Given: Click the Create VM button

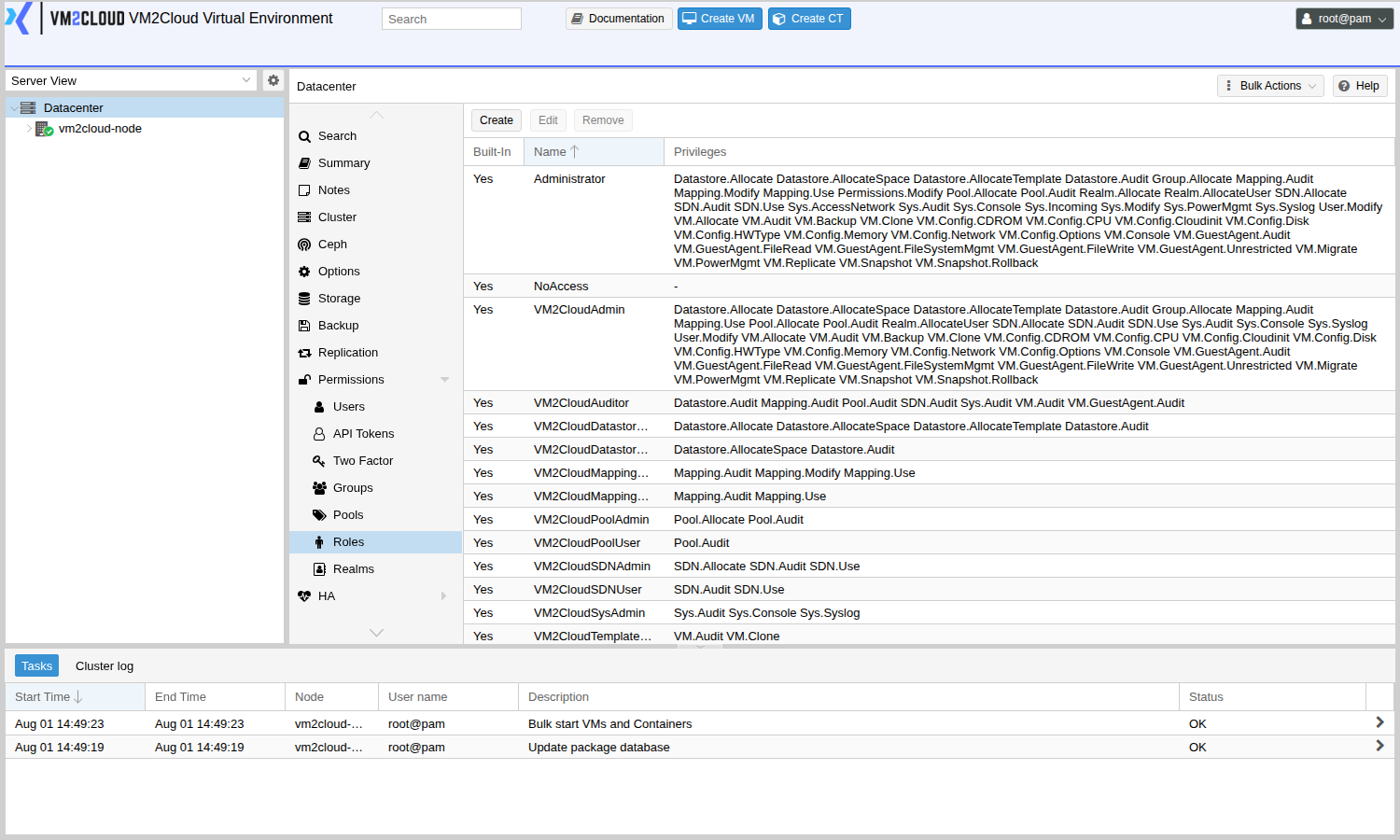Looking at the screenshot, I should pyautogui.click(x=720, y=19).
